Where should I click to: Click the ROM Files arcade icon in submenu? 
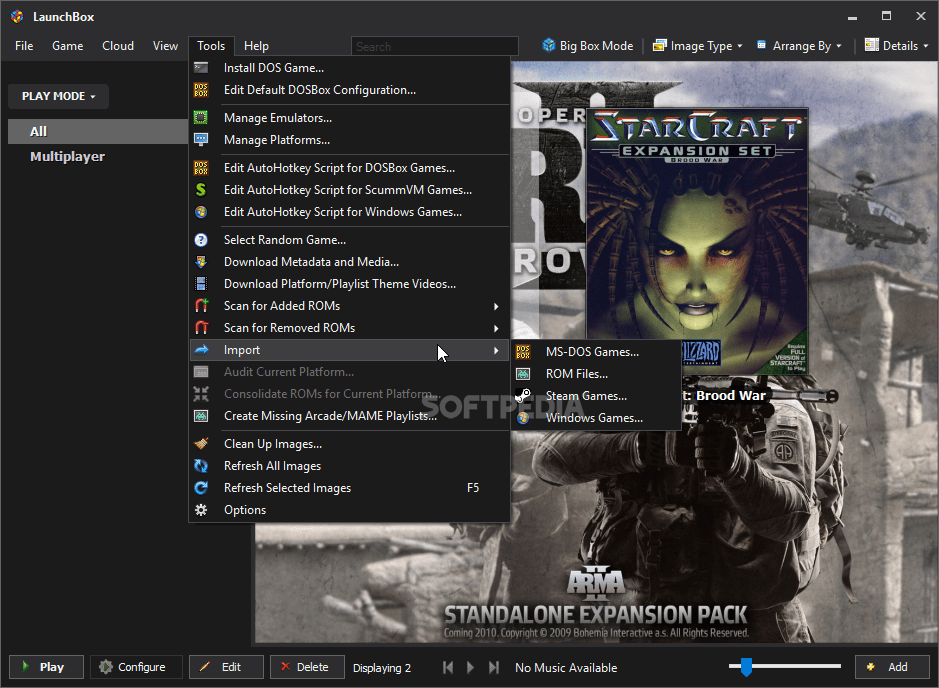(x=523, y=374)
